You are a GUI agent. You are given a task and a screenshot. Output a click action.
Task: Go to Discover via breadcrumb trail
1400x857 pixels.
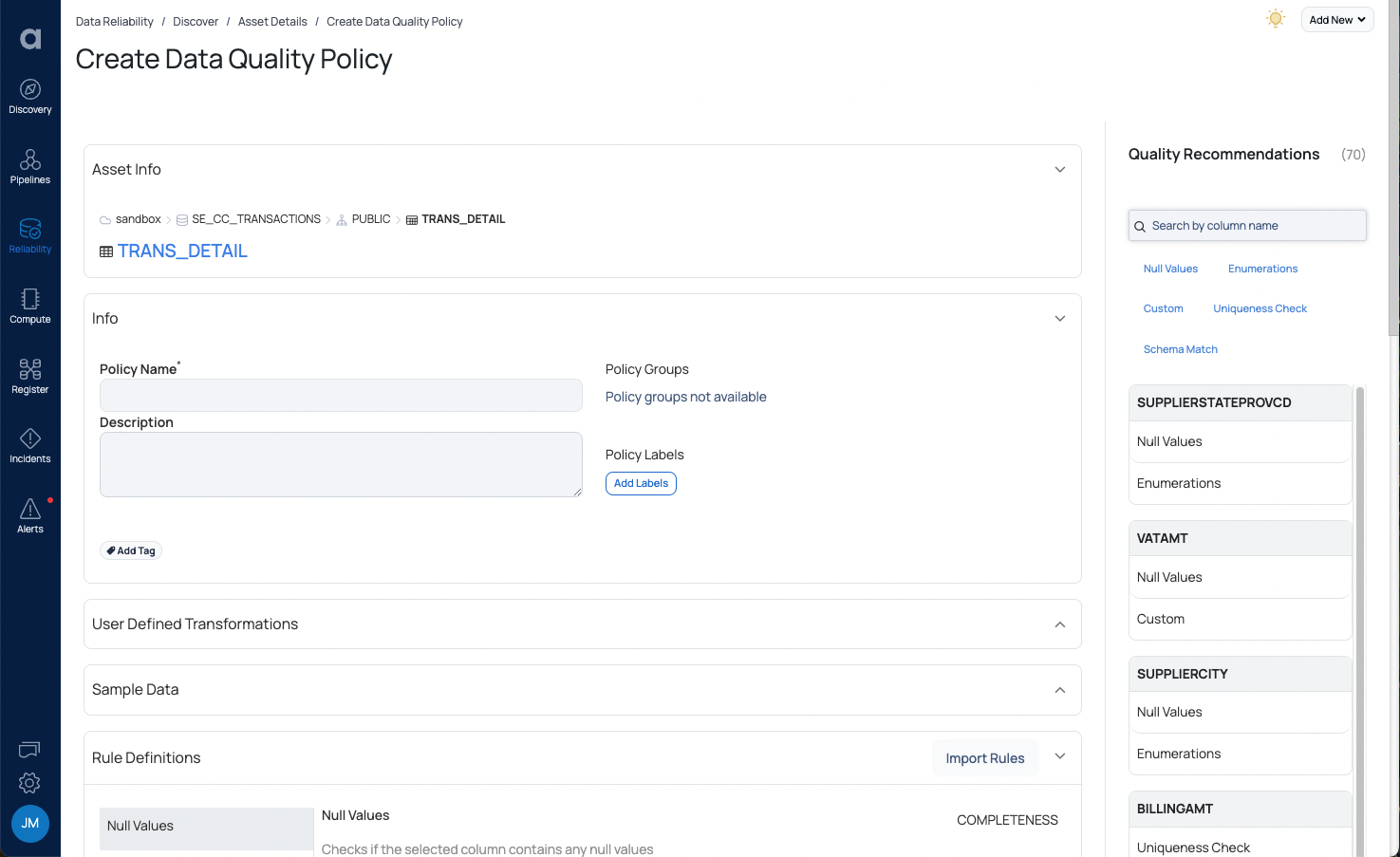196,21
